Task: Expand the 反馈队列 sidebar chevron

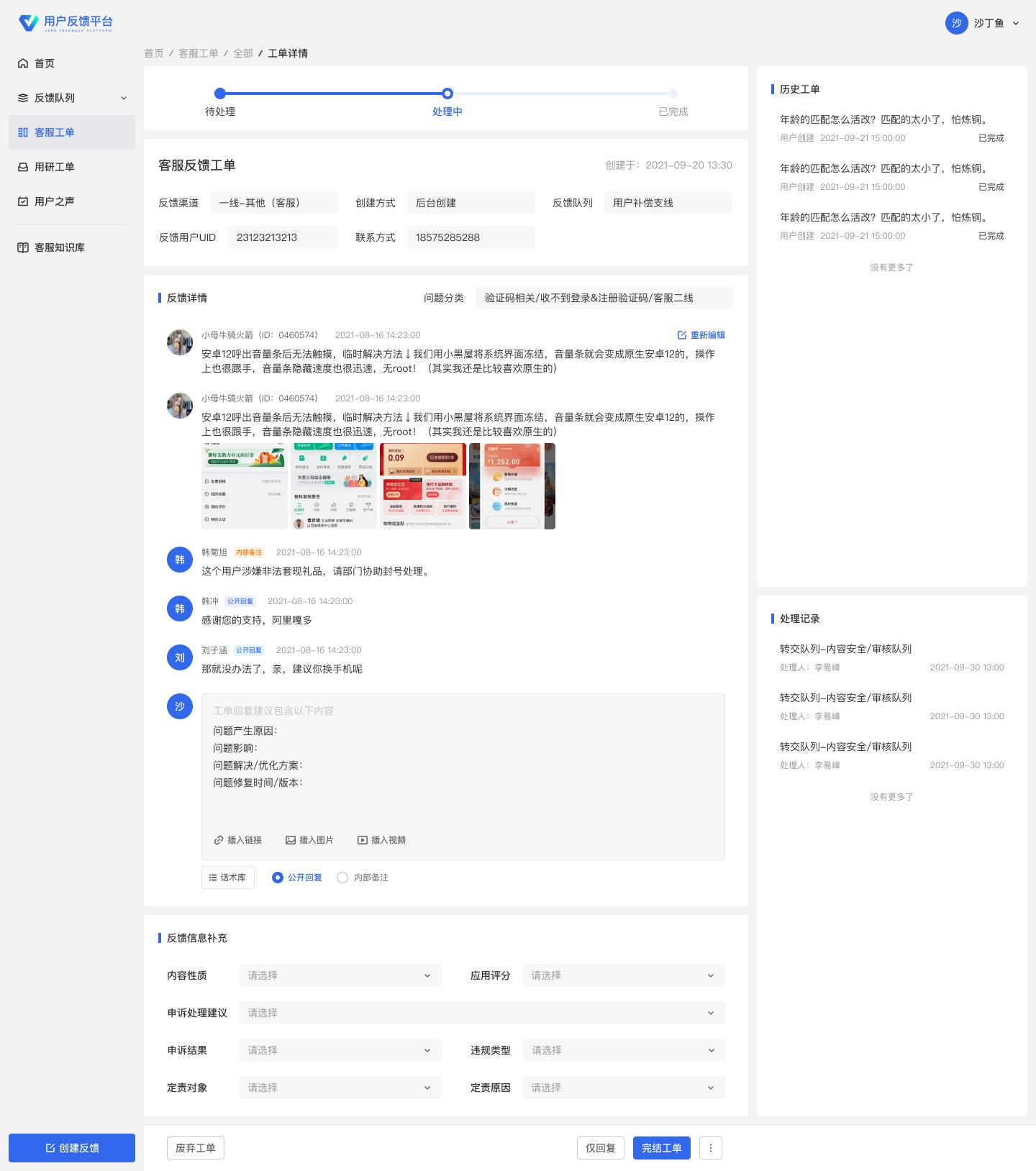Action: 124,98
